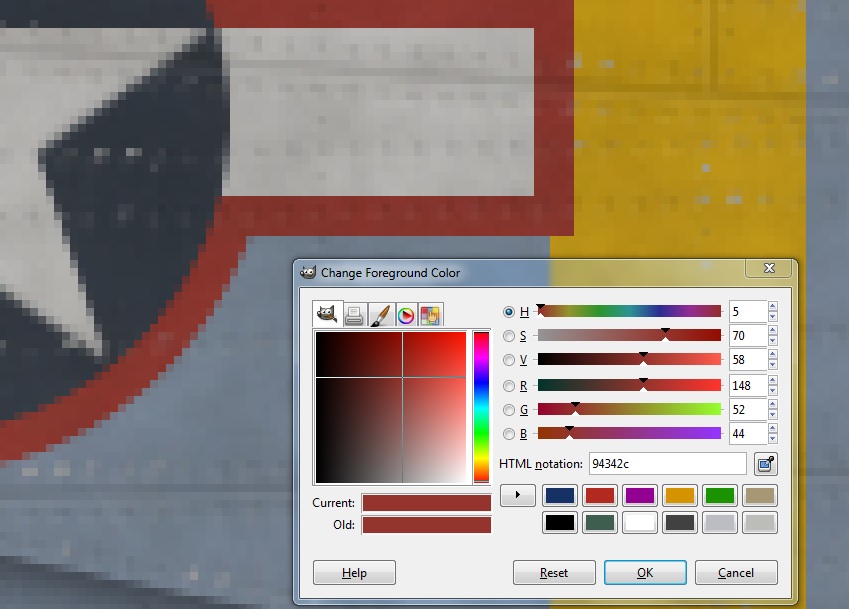Select the GIMP color selector tab
Image resolution: width=849 pixels, height=609 pixels.
coord(328,315)
